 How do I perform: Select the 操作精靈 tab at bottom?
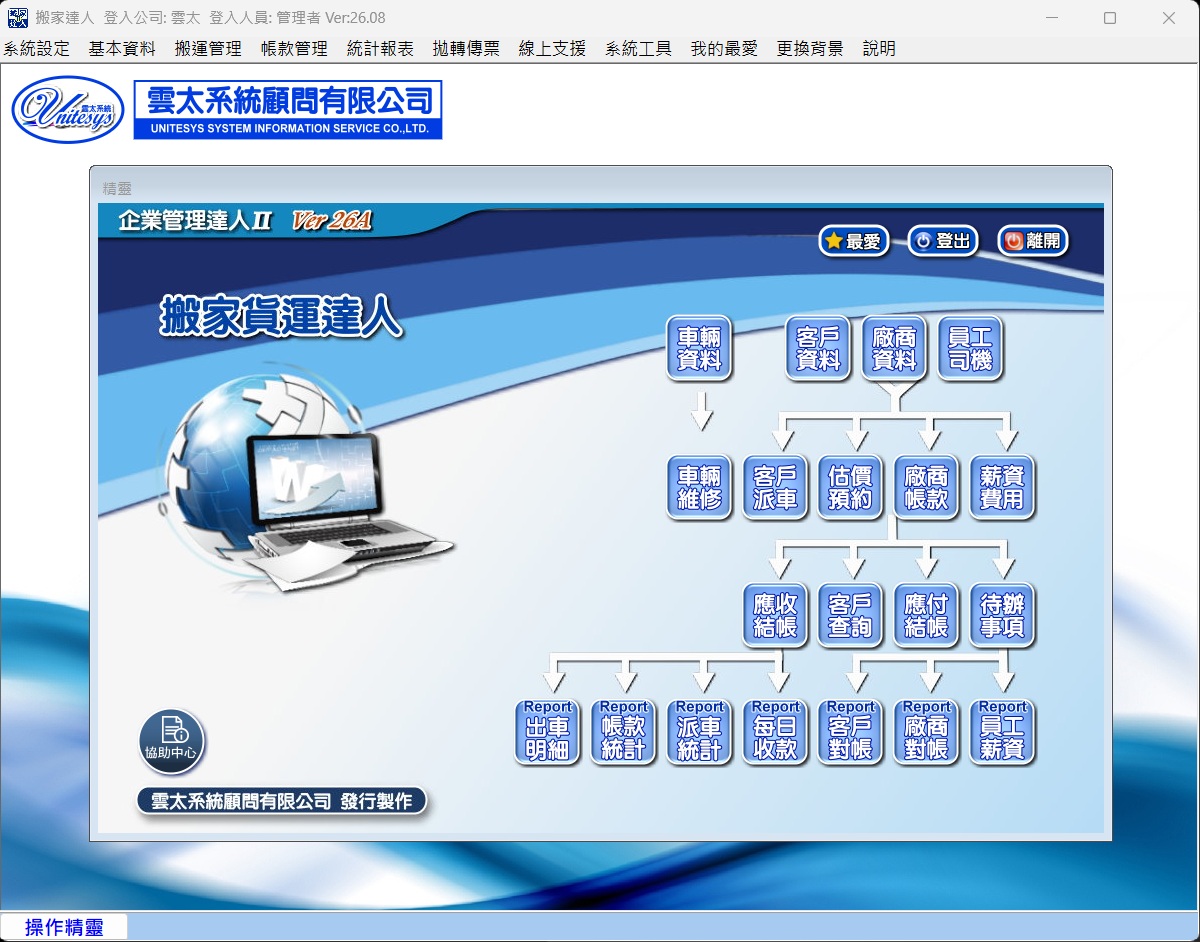[x=64, y=927]
